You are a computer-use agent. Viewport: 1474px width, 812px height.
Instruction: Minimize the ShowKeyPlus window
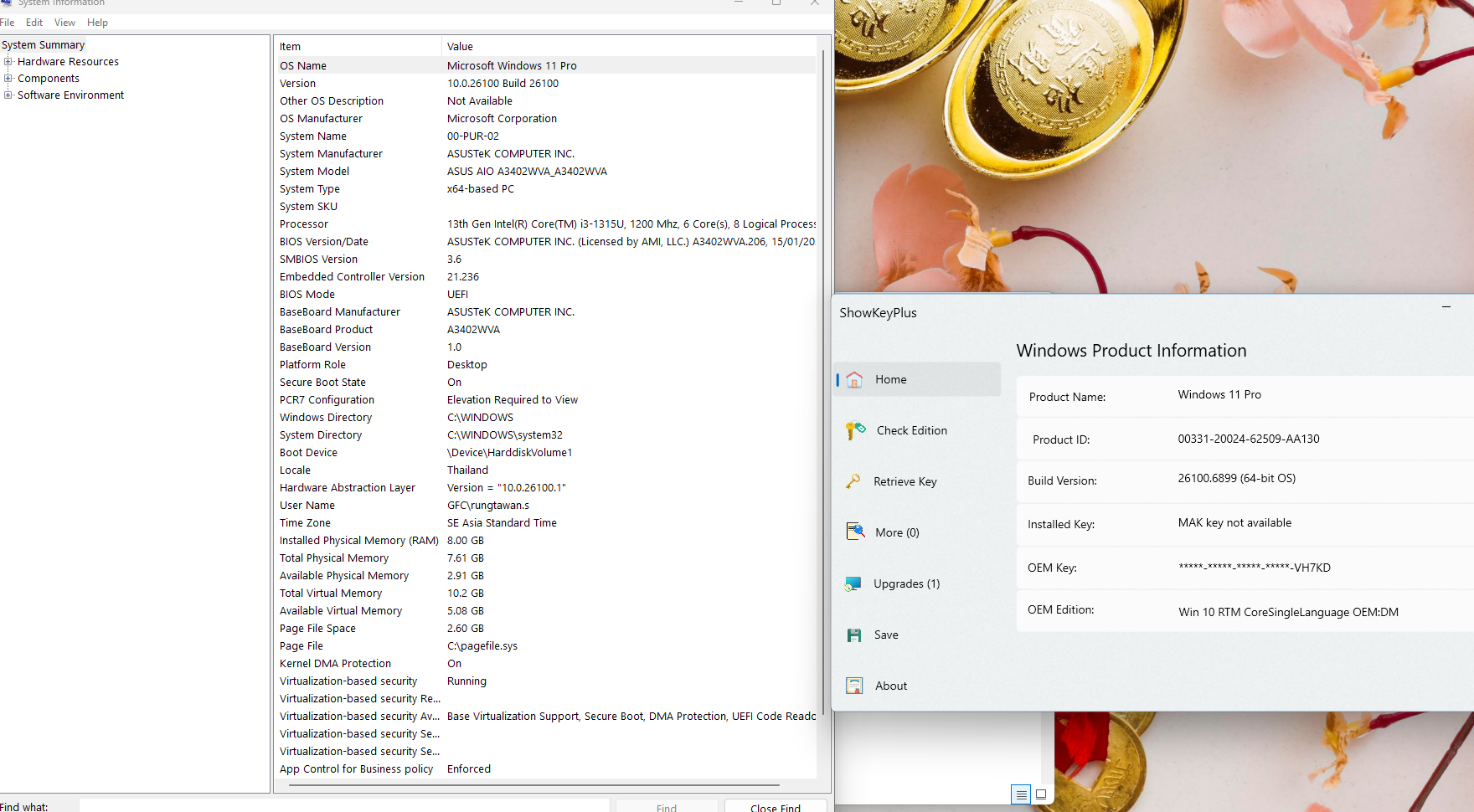pos(1446,307)
